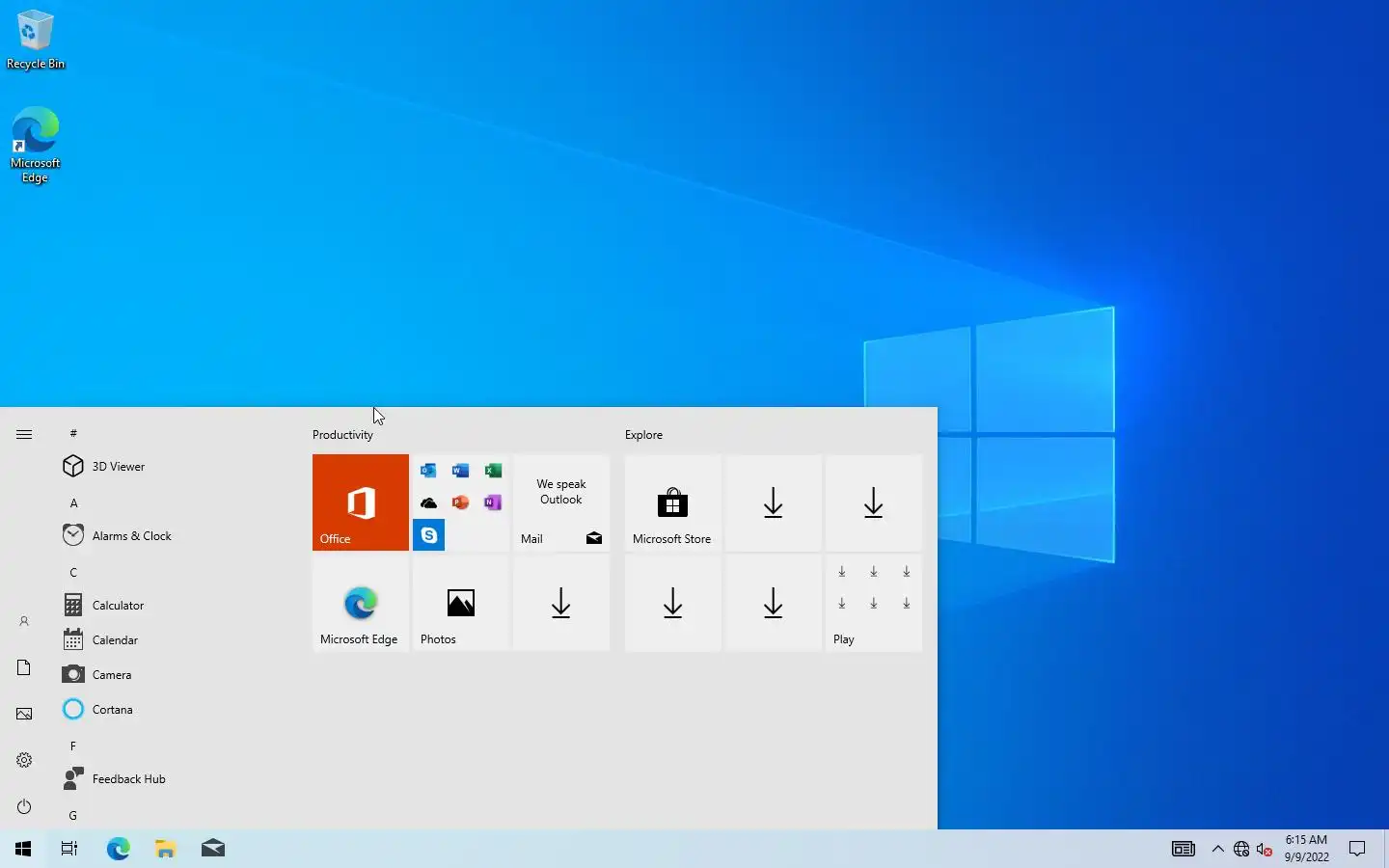This screenshot has height=868, width=1389.
Task: Open the PowerPoint icon in the Office folder tile
Action: pos(460,502)
